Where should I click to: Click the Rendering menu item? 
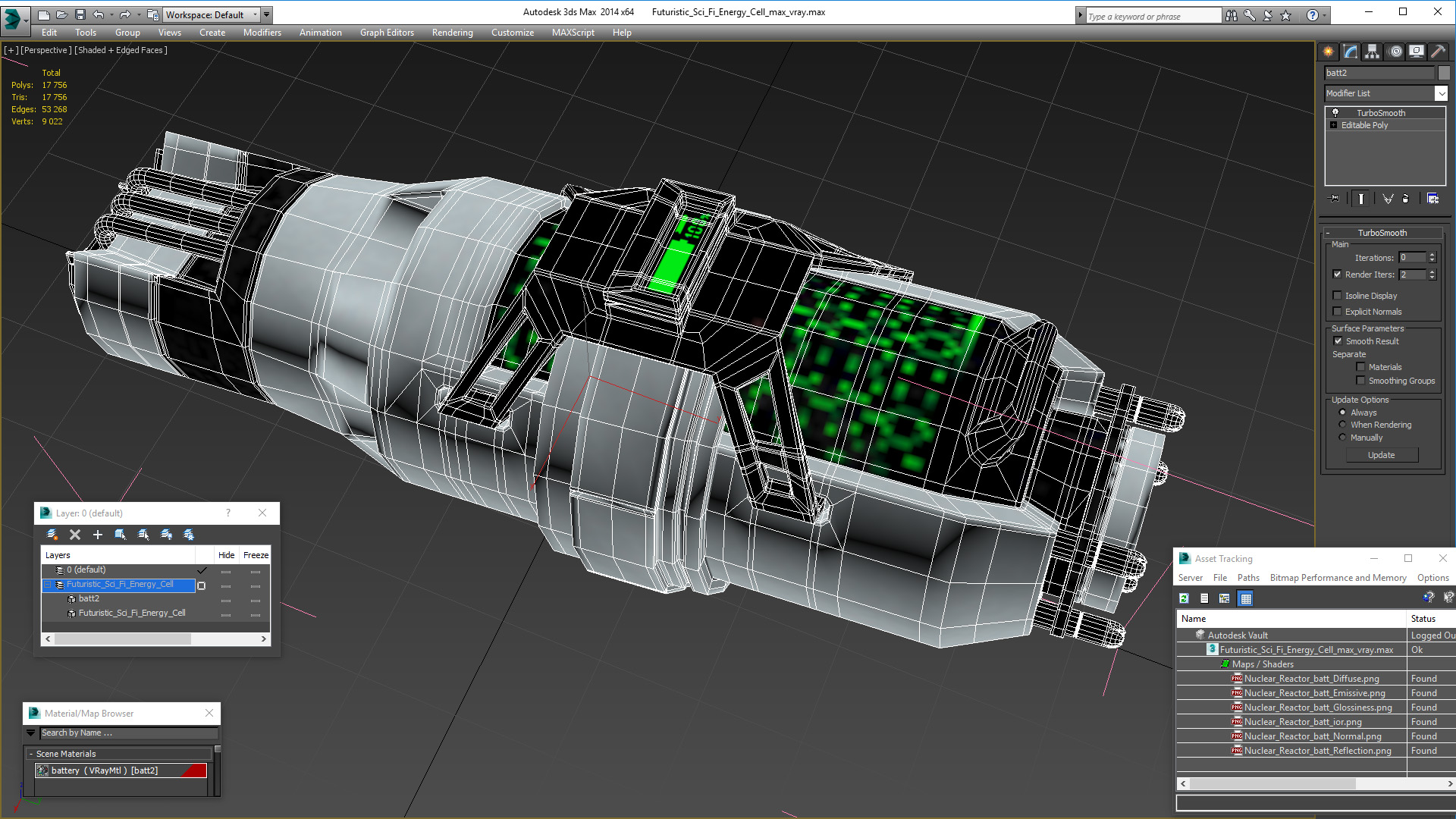(452, 32)
